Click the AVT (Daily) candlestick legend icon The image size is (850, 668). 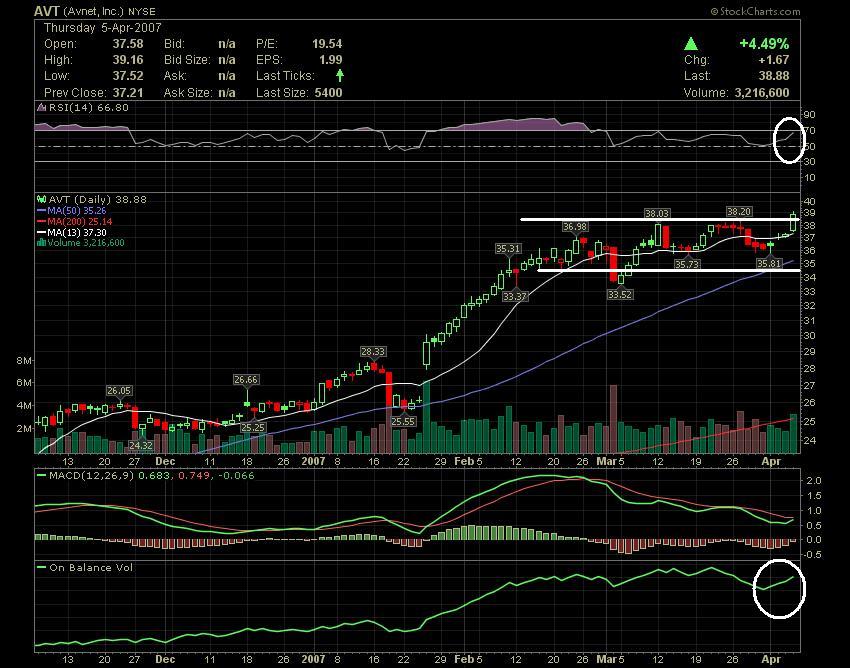(41, 199)
